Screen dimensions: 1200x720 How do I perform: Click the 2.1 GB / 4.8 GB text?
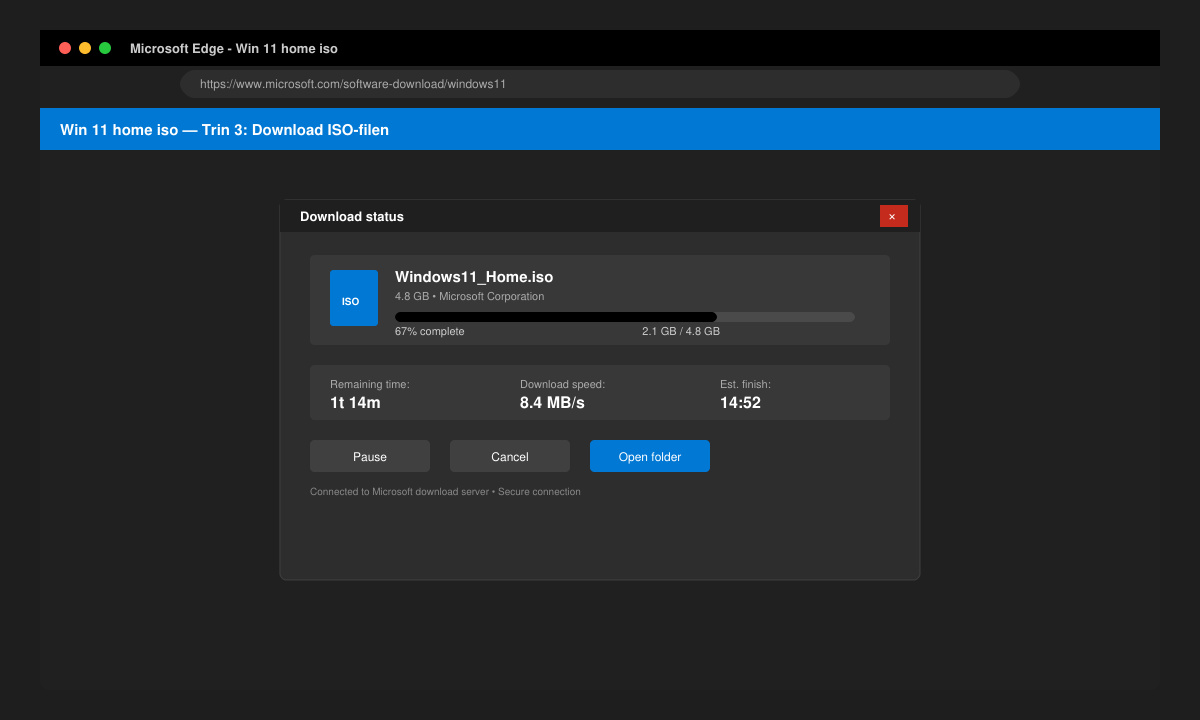[681, 331]
